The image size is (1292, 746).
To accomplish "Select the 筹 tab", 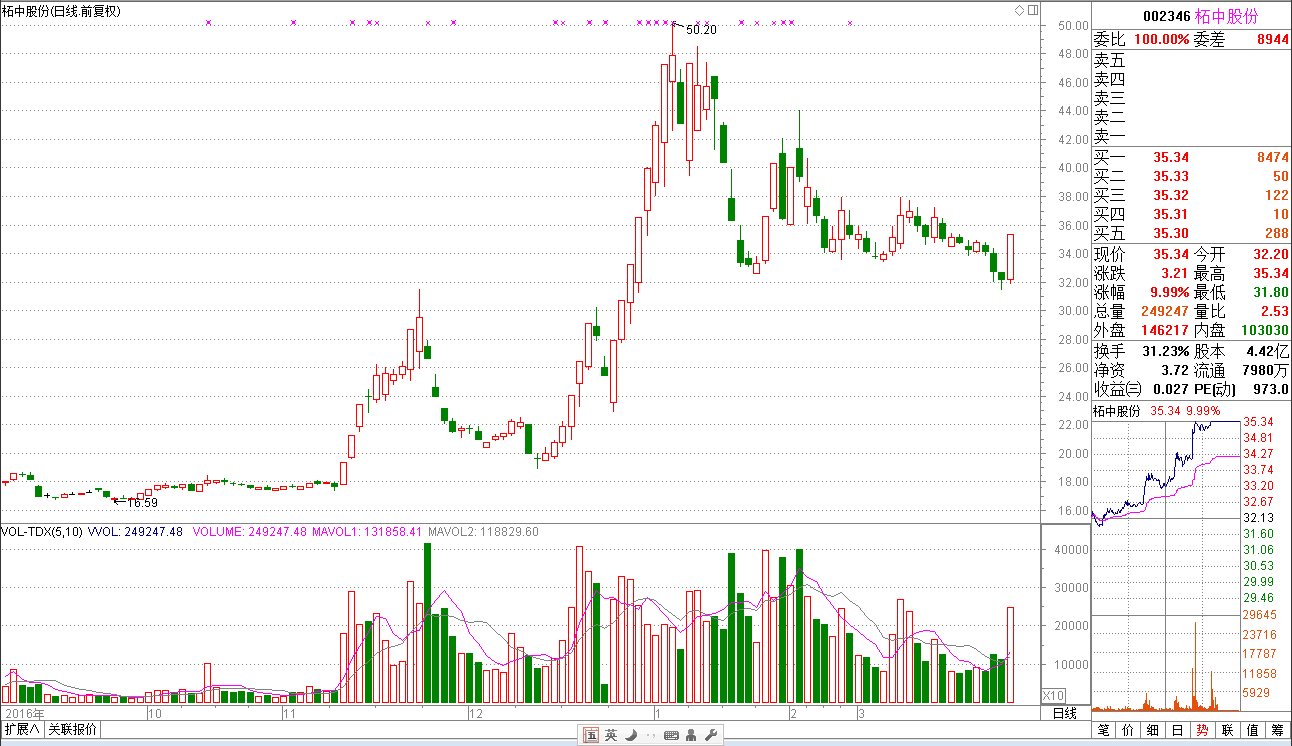I will 1279,730.
